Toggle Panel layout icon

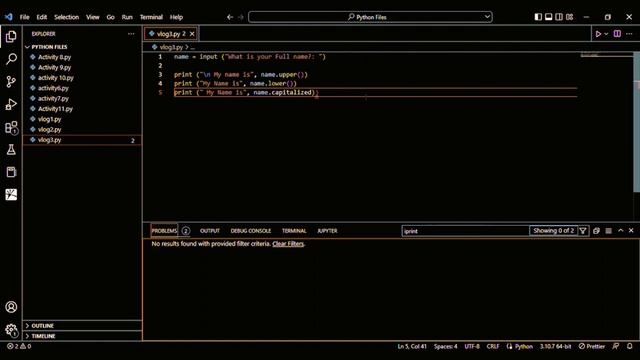coord(549,17)
